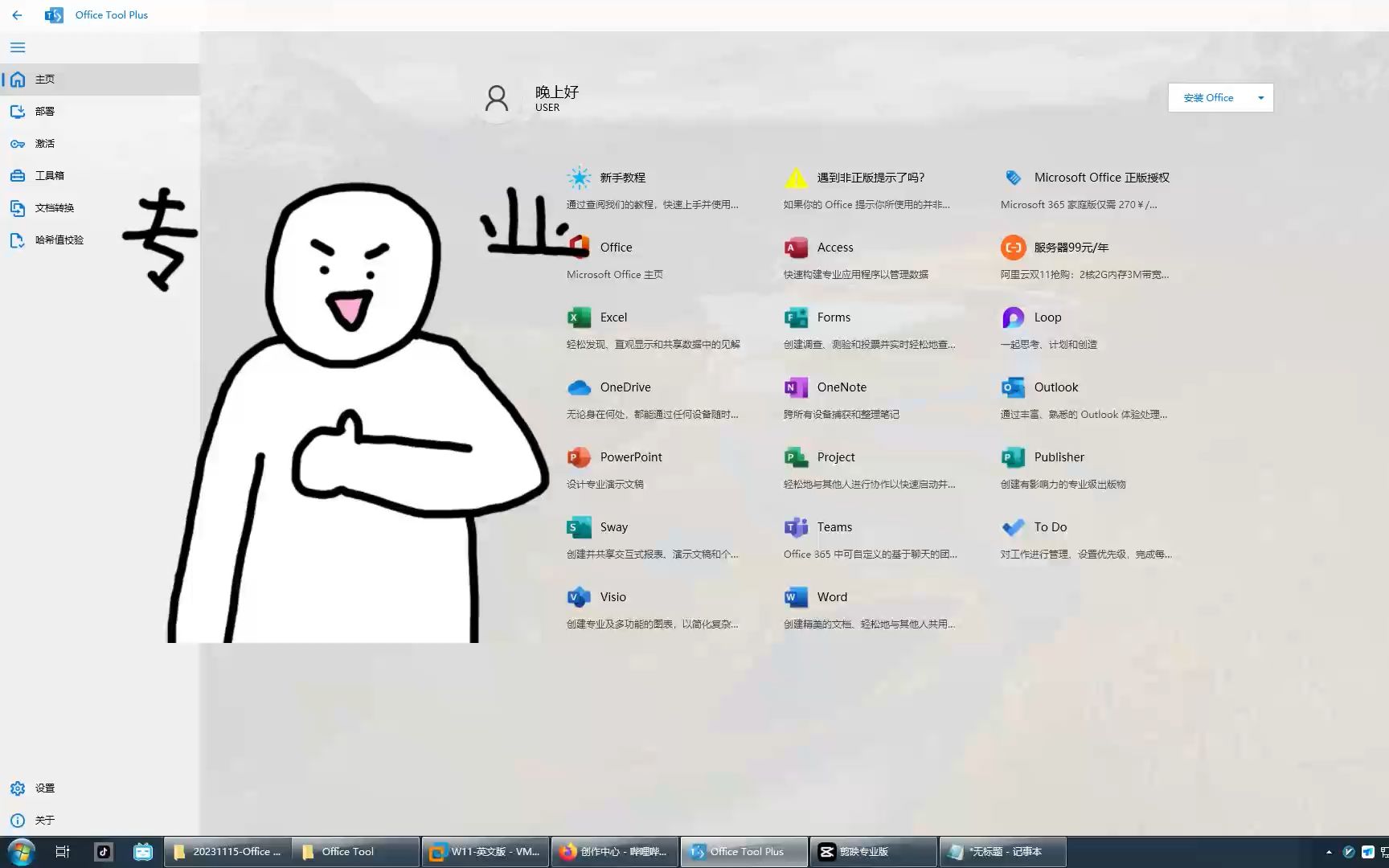1389x868 pixels.
Task: Open the OneNote icon
Action: pos(796,387)
